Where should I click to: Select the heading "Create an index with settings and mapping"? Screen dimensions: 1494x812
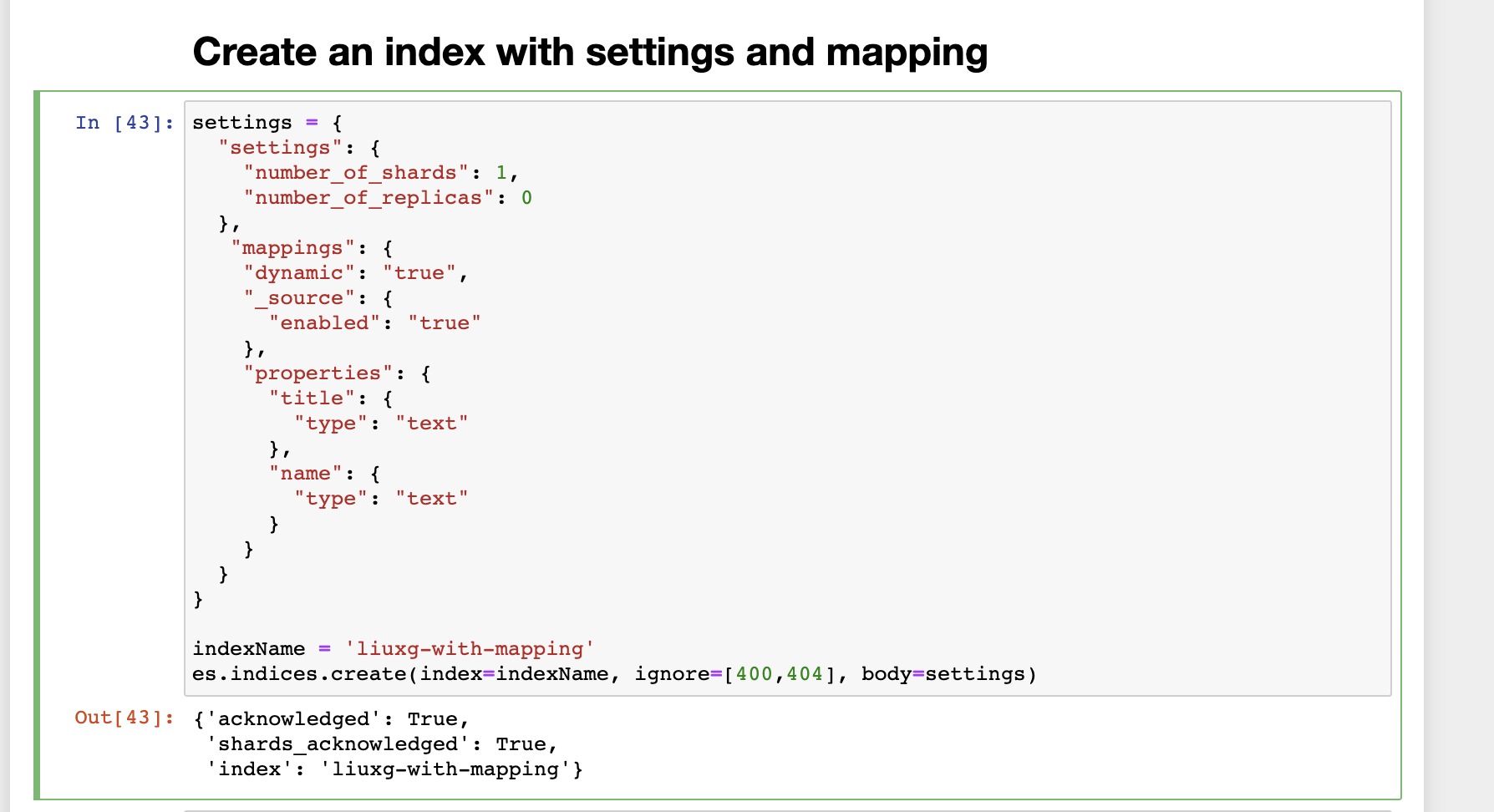[x=589, y=52]
